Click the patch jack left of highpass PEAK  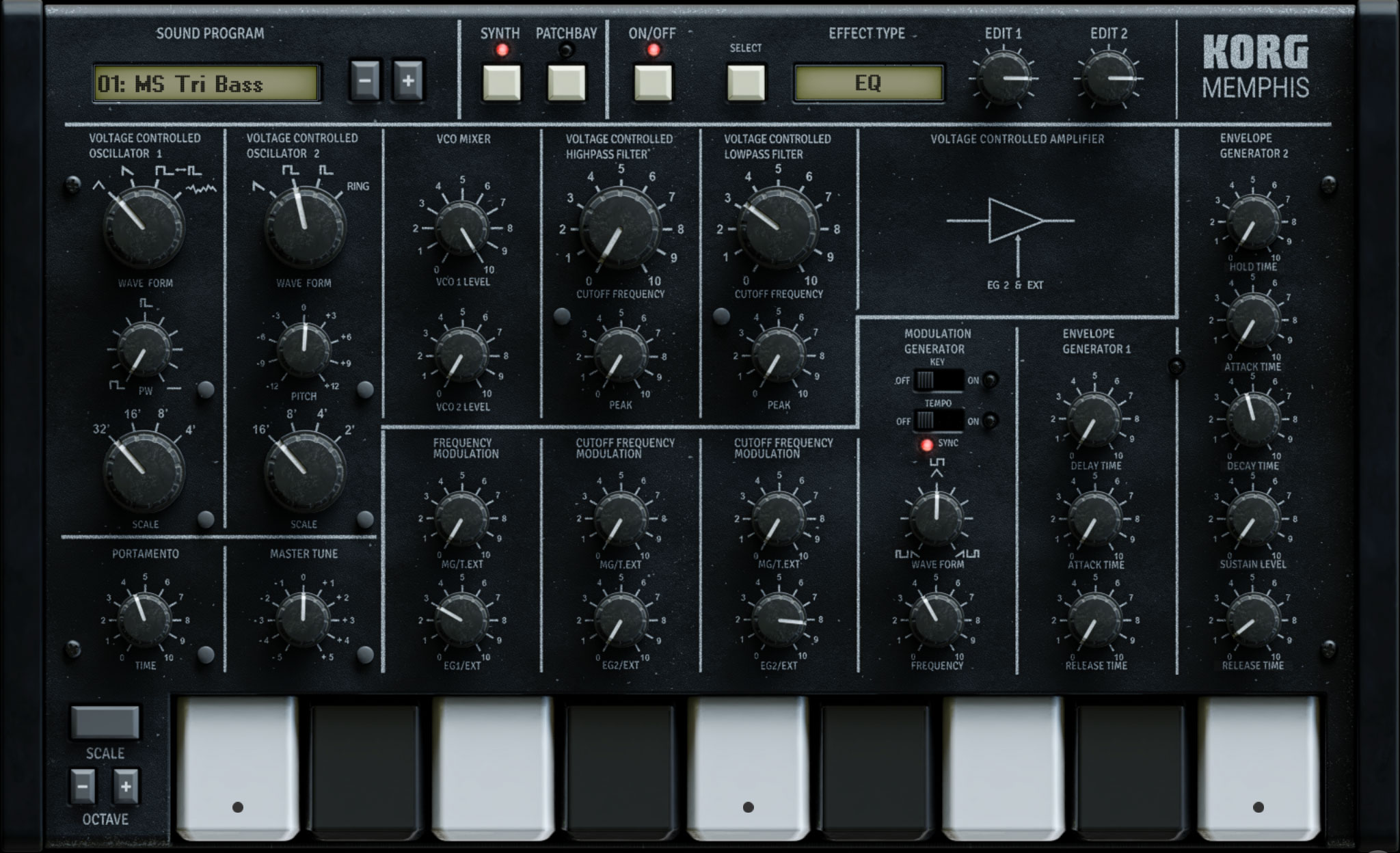[x=562, y=316]
